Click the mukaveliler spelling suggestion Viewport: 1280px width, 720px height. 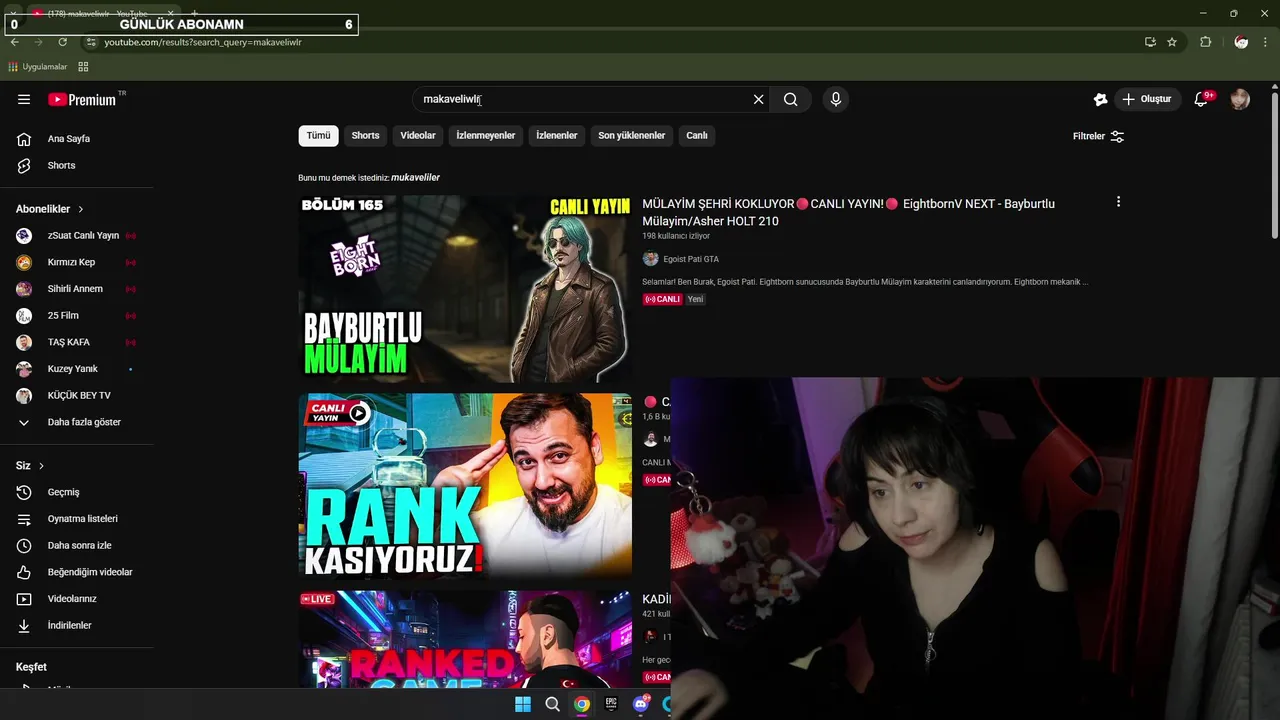(415, 178)
